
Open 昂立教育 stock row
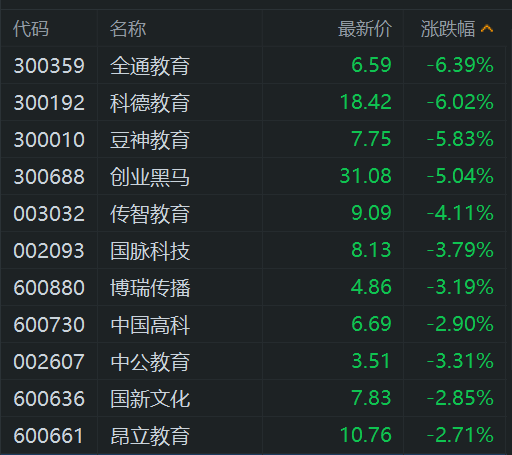pos(253,435)
